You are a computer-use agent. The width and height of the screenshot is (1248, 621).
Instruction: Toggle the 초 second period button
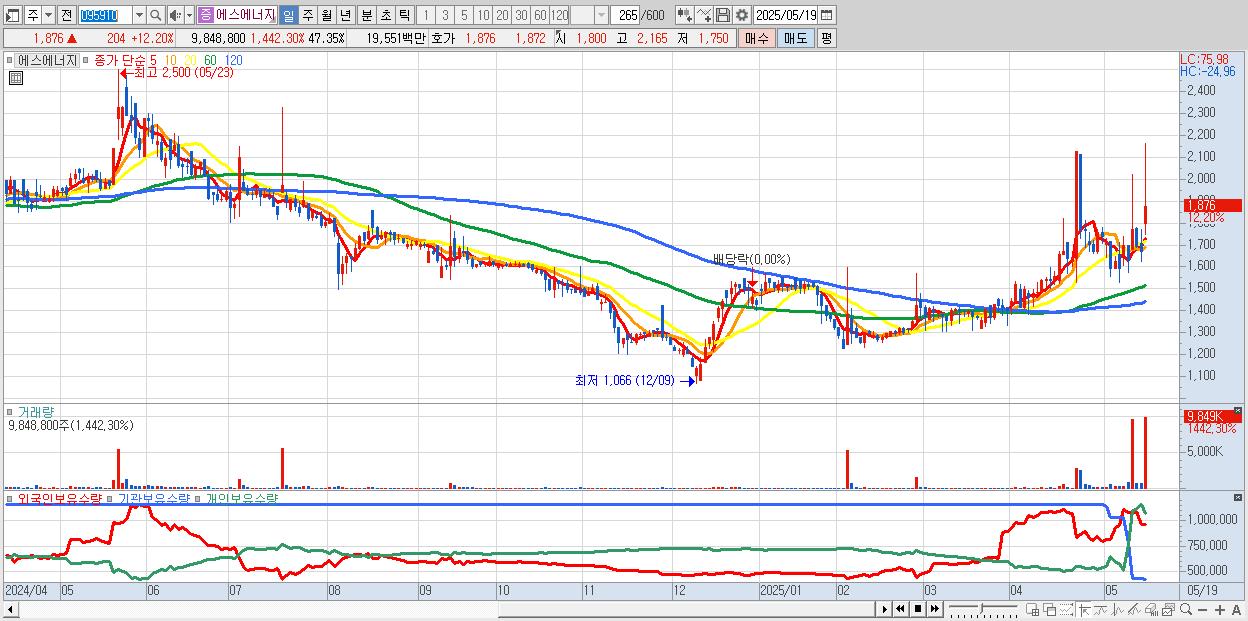[x=385, y=16]
